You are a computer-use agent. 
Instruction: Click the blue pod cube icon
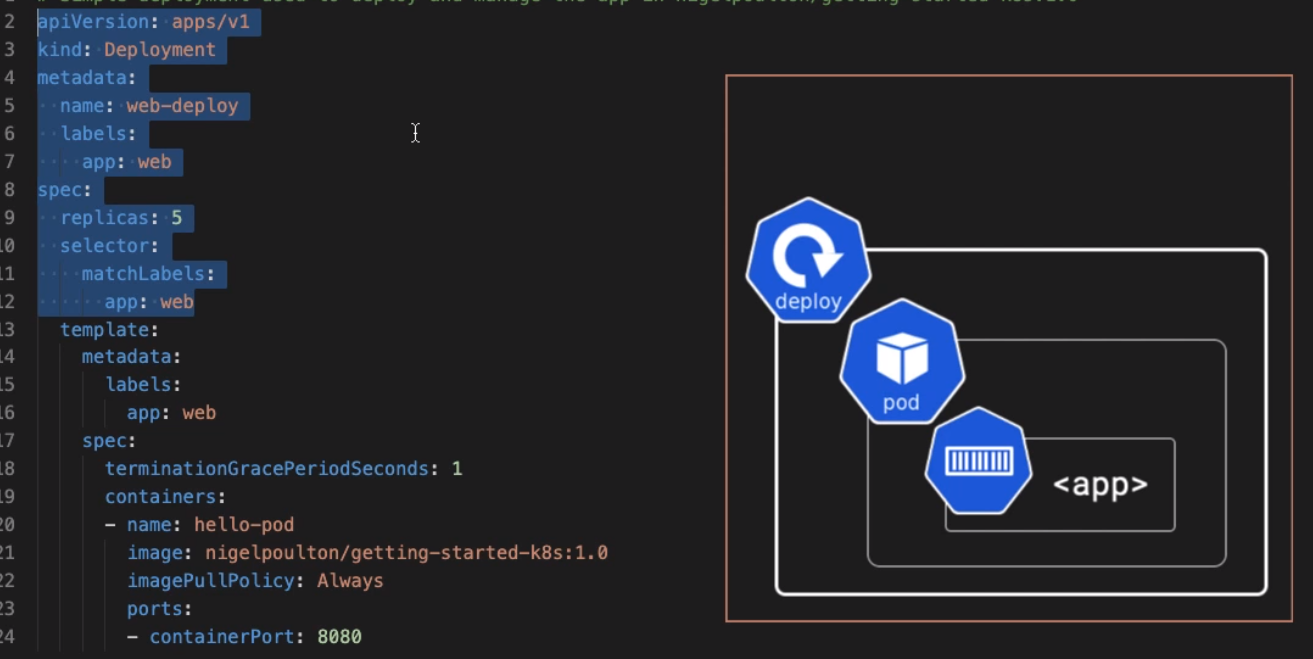click(x=902, y=363)
